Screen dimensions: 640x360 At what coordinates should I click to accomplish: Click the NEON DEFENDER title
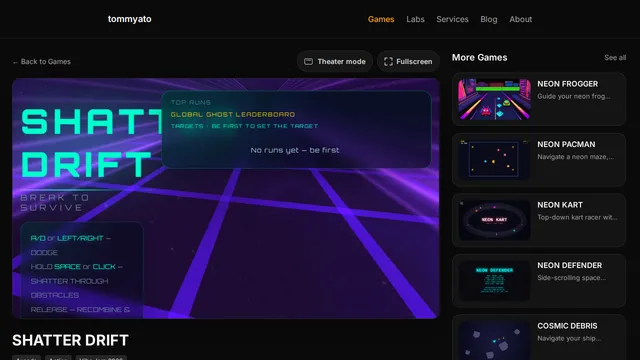[569, 265]
